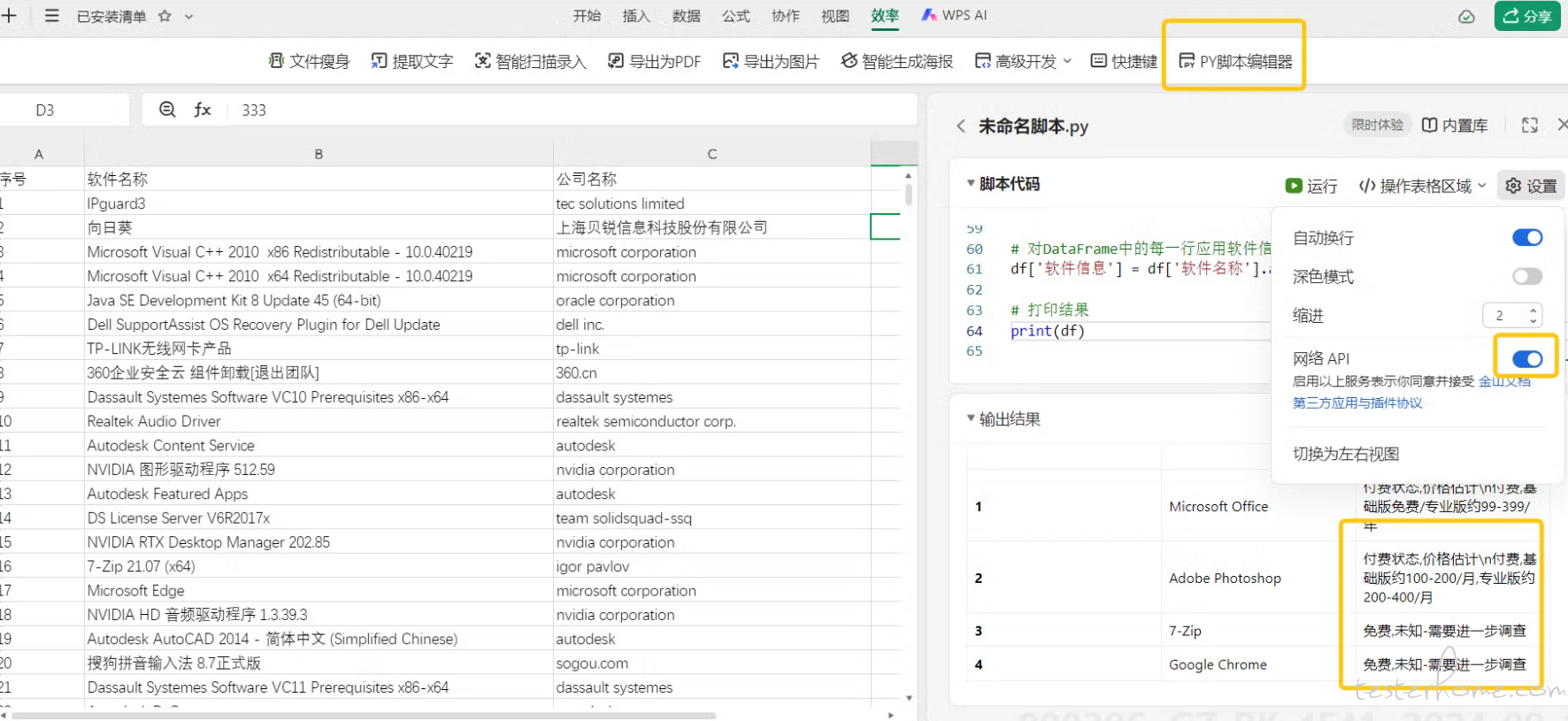Open the 内置库 built-in library
The height and width of the screenshot is (721, 1568).
pos(1455,126)
